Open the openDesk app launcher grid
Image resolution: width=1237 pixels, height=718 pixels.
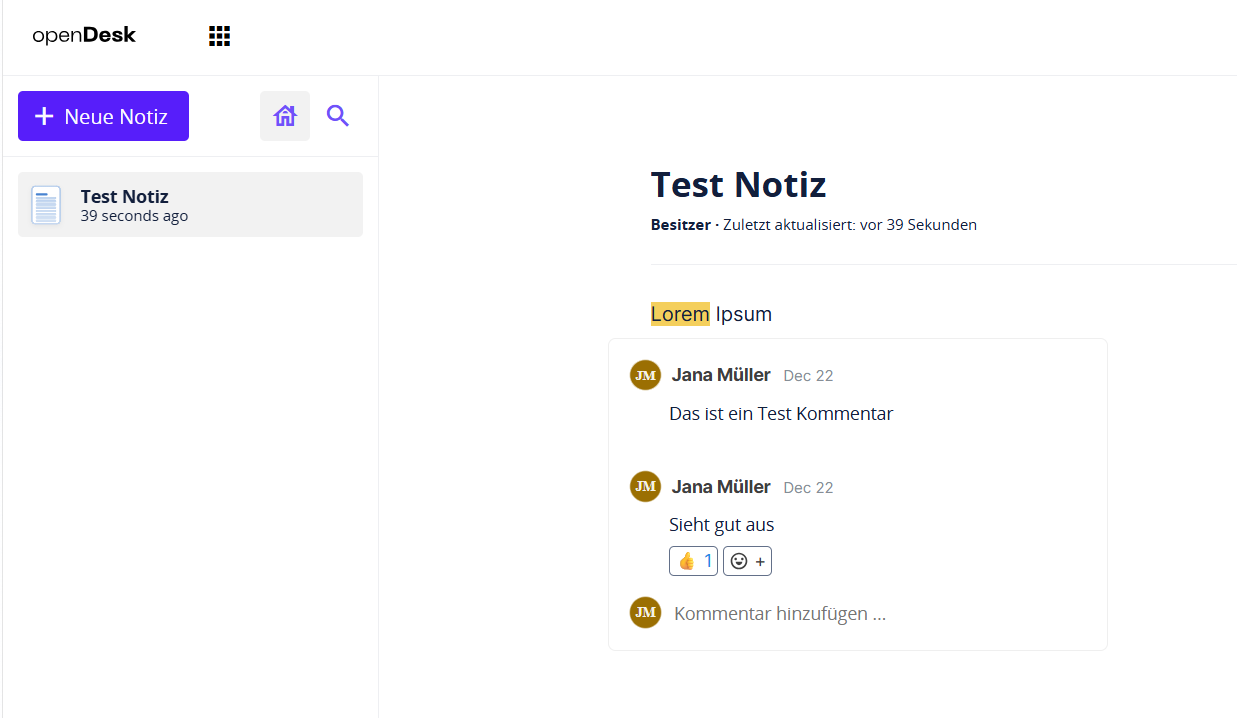pos(219,35)
